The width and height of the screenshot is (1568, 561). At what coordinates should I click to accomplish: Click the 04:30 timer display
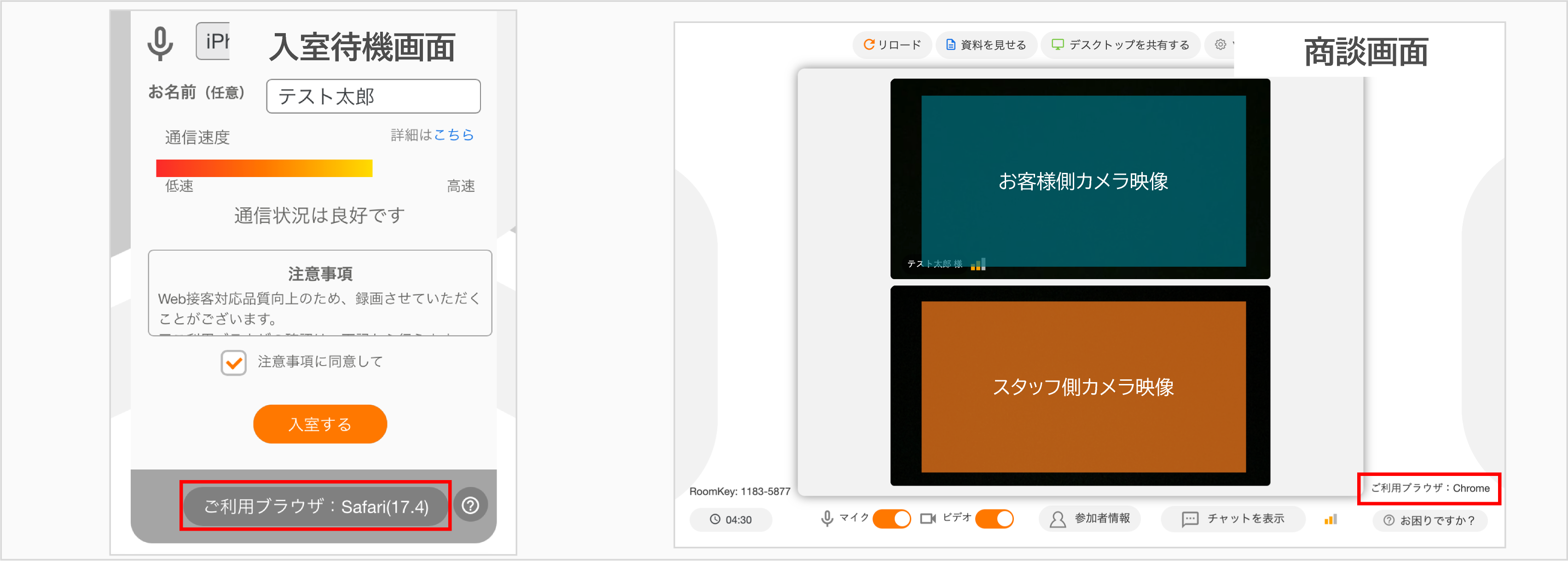tap(730, 520)
